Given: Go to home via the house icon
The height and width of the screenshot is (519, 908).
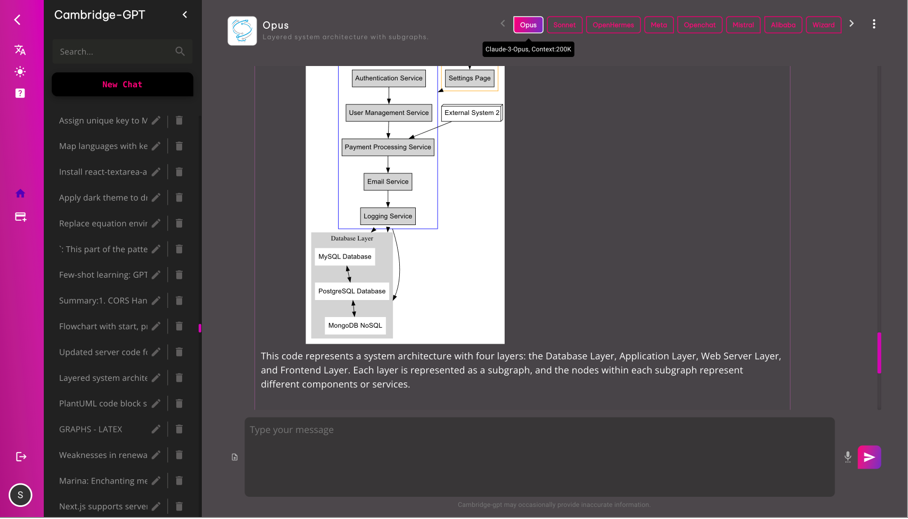Looking at the screenshot, I should pos(20,194).
